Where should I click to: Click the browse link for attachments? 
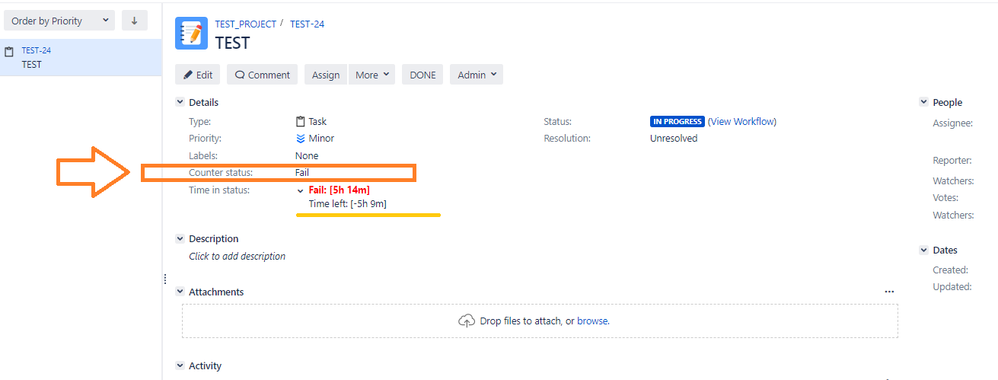click(x=593, y=321)
